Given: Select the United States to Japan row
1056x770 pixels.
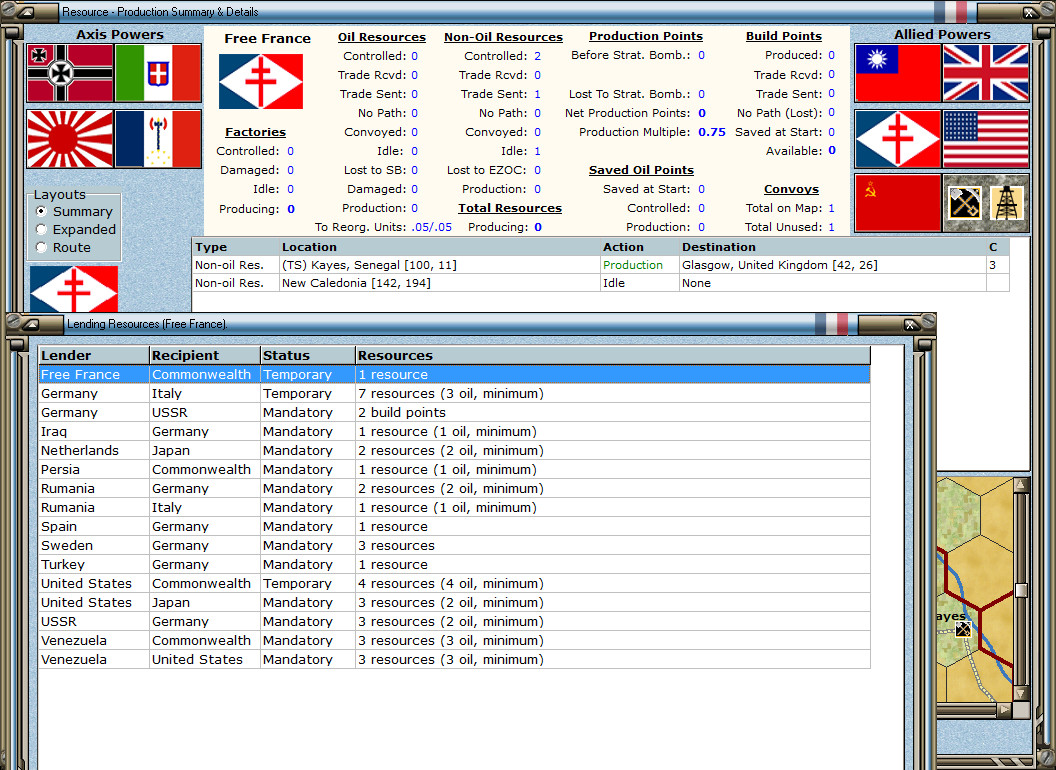Looking at the screenshot, I should click(455, 602).
